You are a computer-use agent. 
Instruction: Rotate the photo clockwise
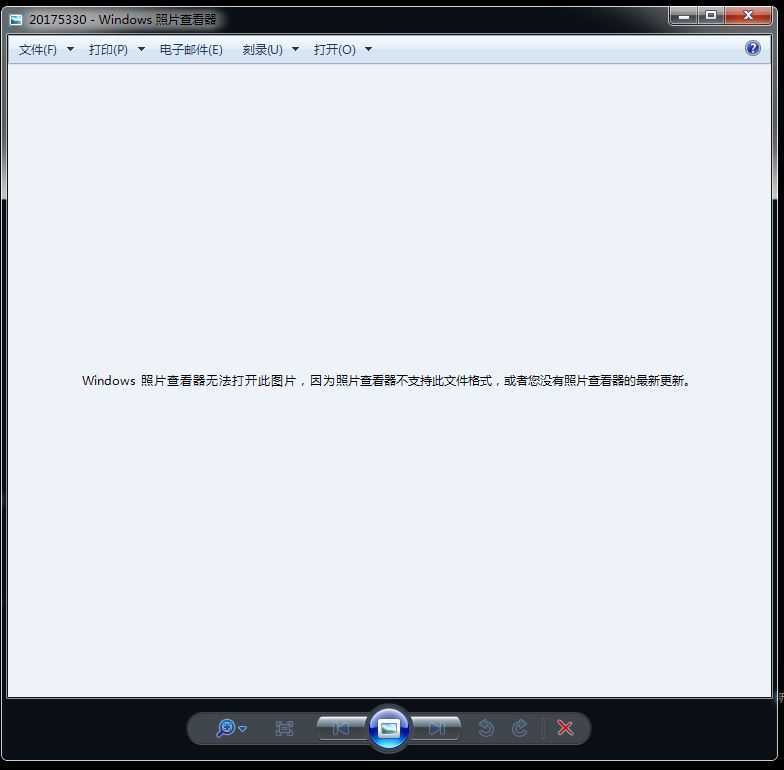coord(520,728)
